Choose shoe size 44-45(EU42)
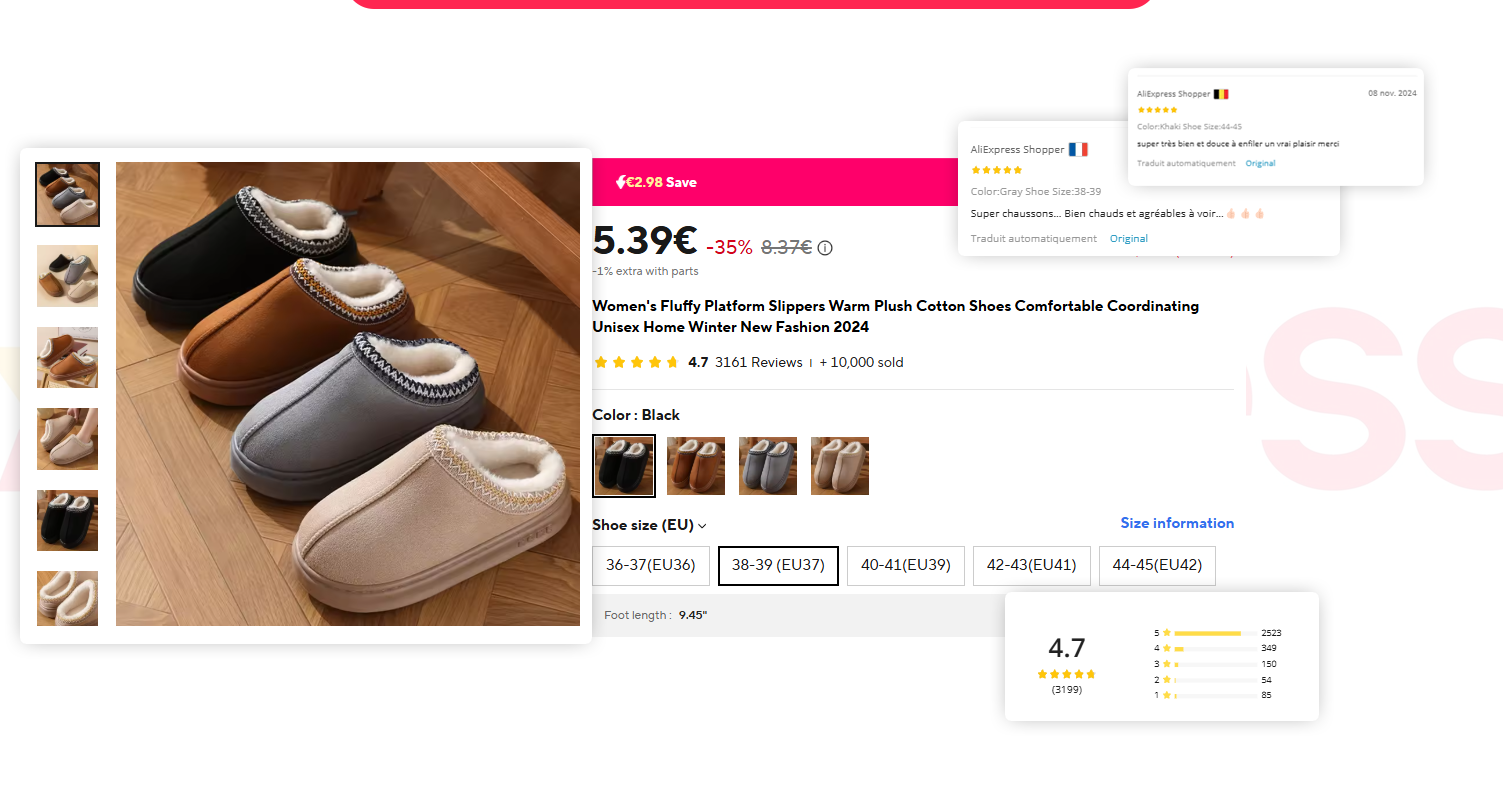The width and height of the screenshot is (1503, 793). 1157,565
